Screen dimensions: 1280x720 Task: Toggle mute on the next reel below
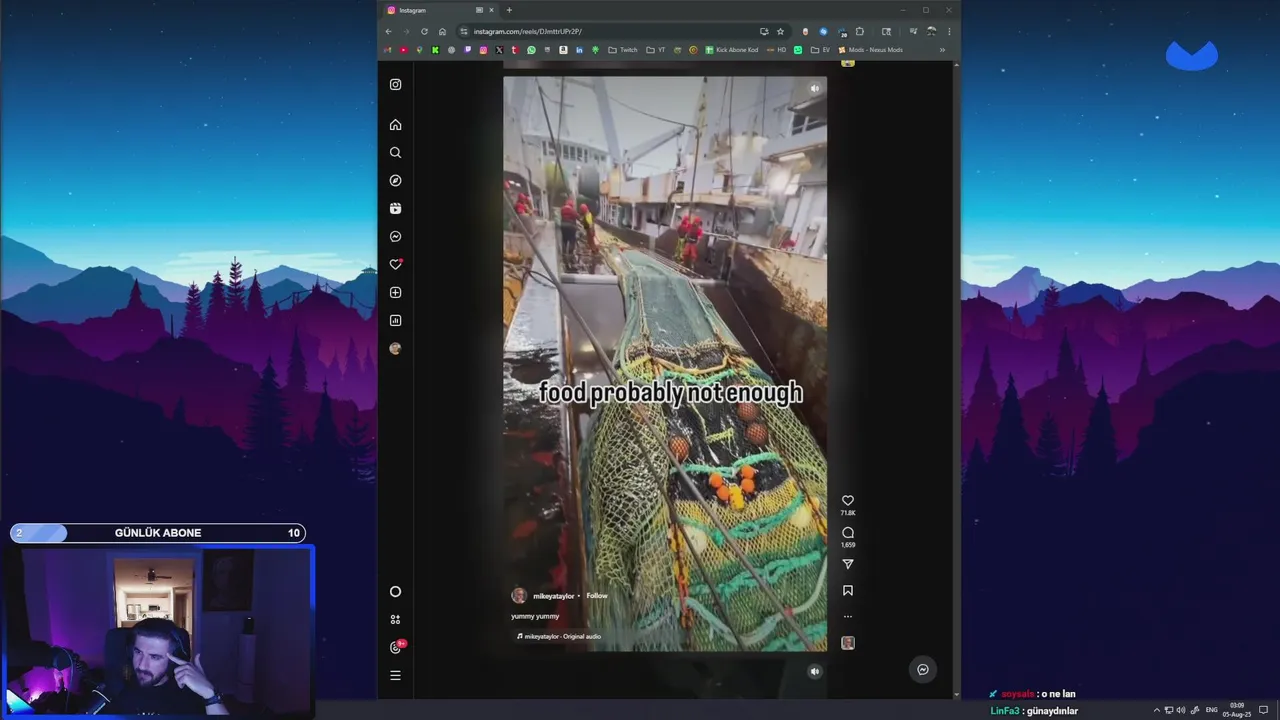[x=814, y=672]
